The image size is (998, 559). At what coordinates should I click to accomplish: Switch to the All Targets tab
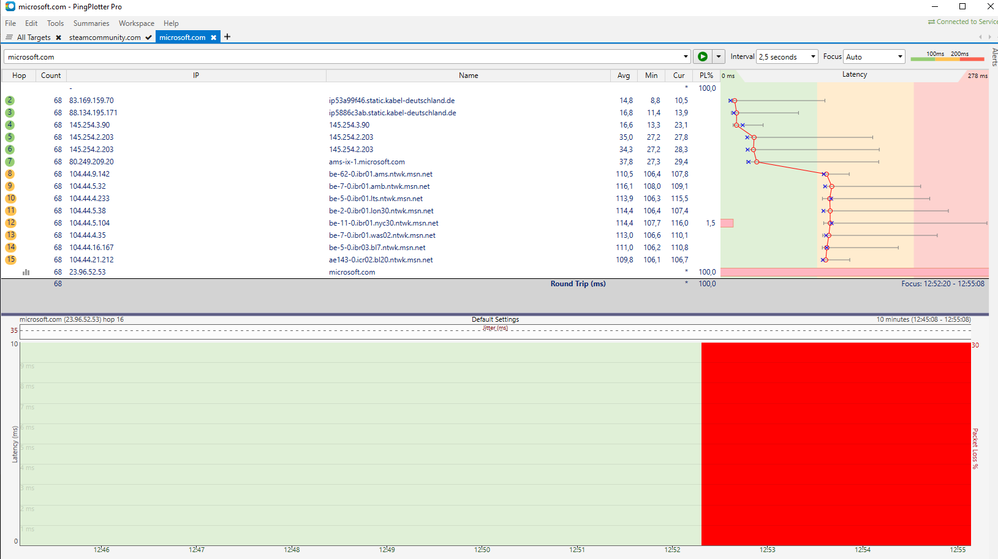[x=33, y=38]
